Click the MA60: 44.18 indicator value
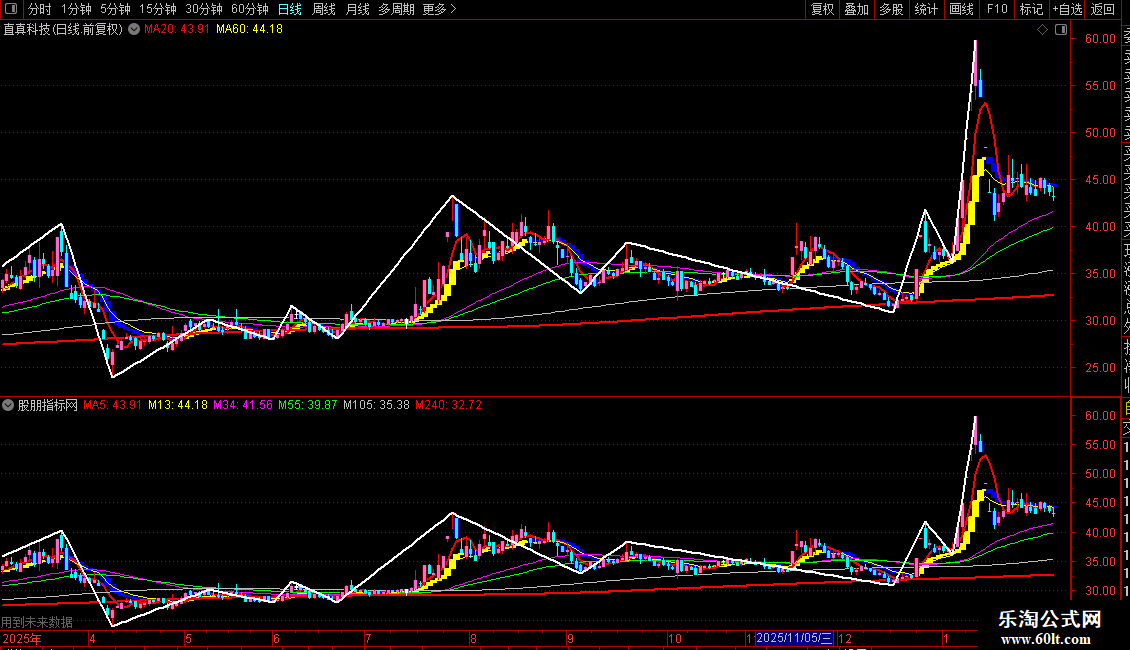 (249, 30)
